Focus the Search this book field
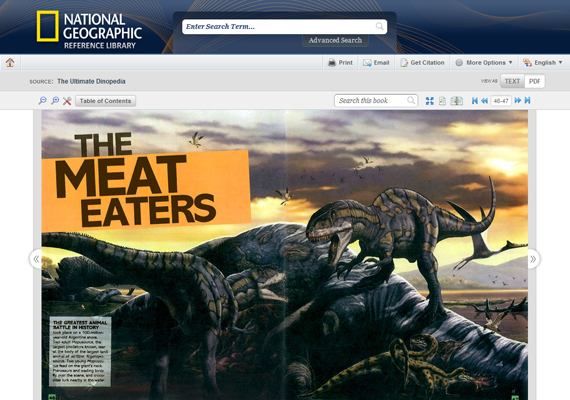 tap(376, 100)
